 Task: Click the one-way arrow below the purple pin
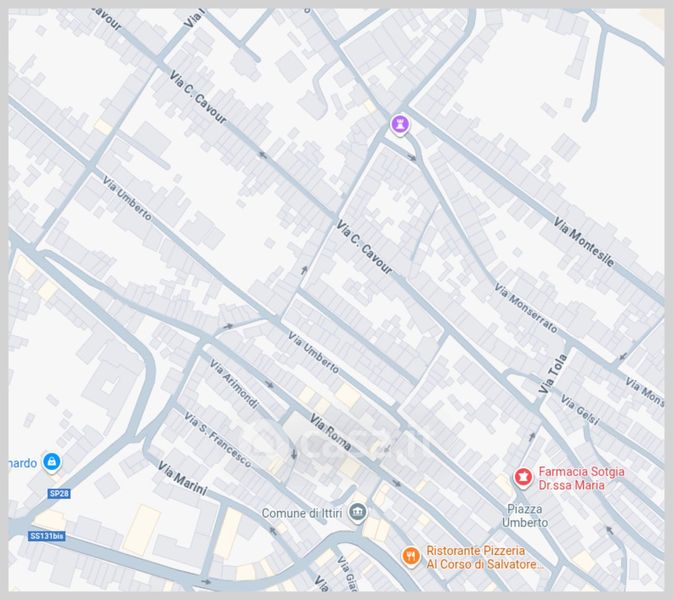(411, 156)
